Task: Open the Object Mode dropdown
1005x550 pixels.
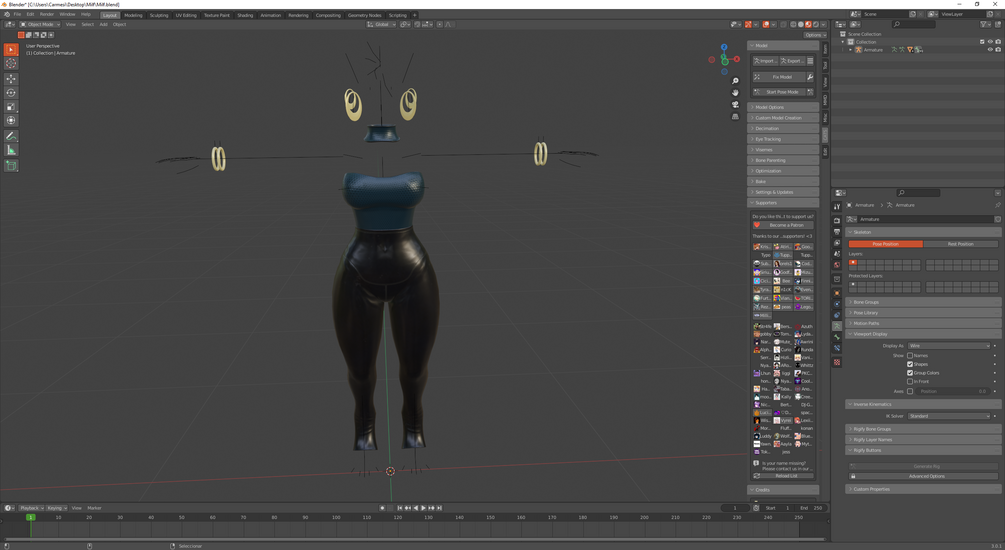Action: [x=39, y=24]
